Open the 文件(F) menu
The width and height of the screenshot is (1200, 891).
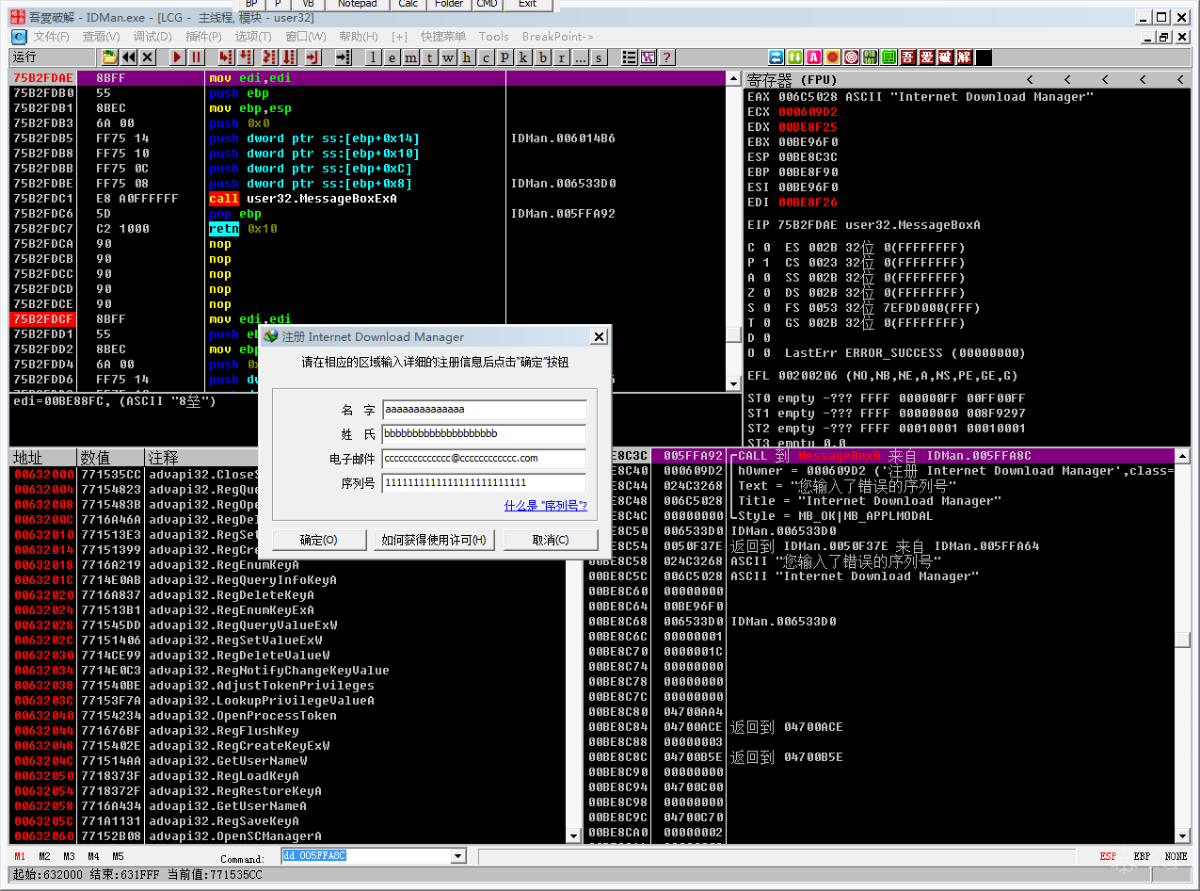[x=51, y=36]
